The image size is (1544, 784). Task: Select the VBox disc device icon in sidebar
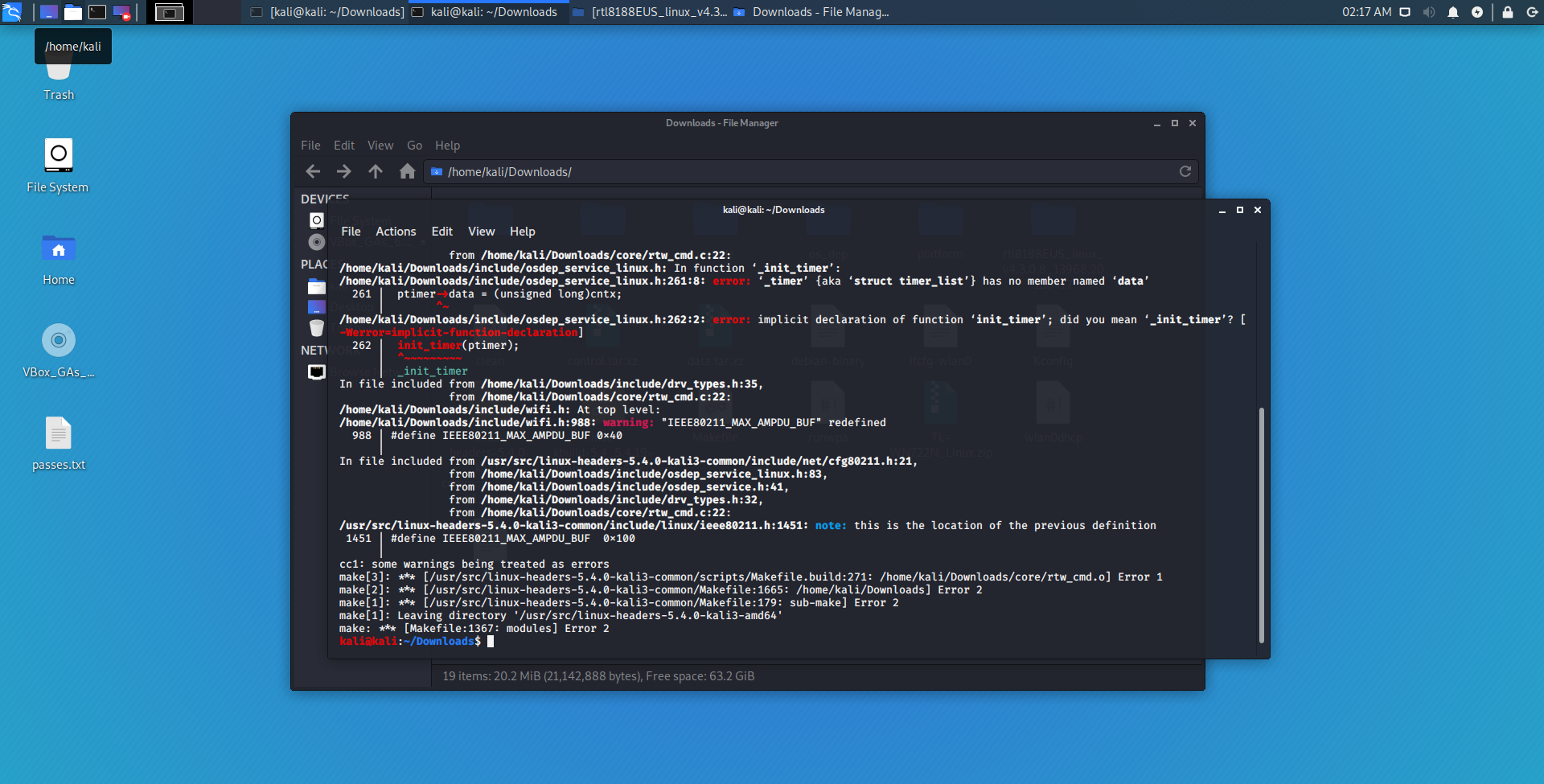[x=317, y=242]
